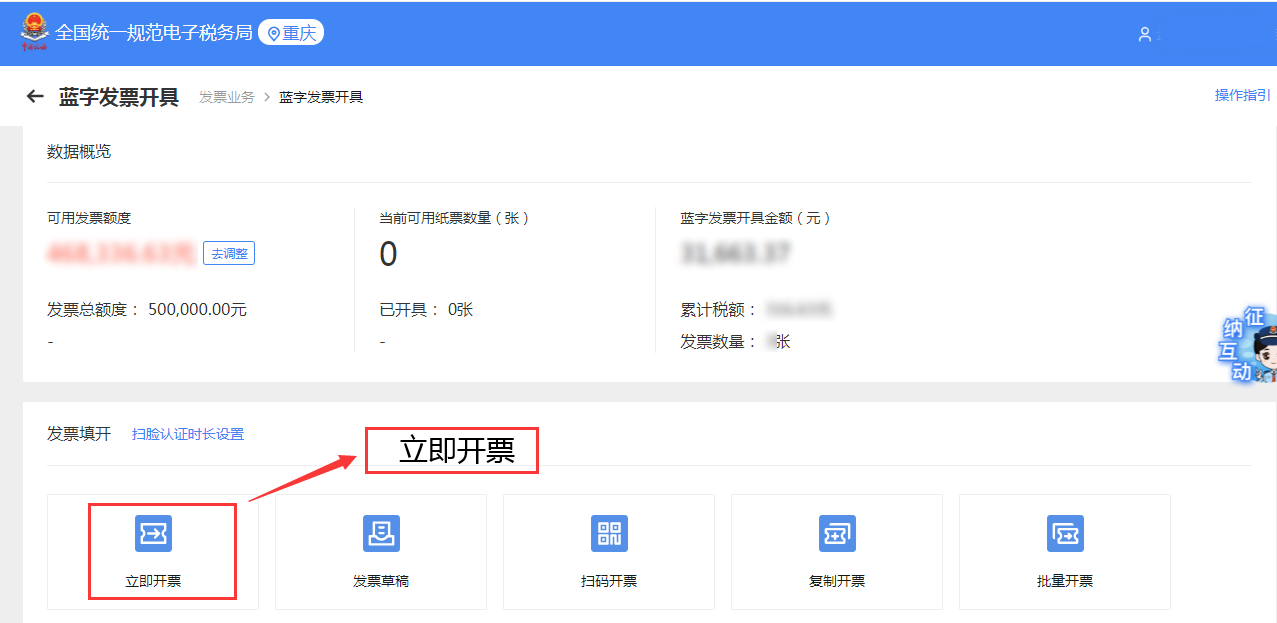This screenshot has height=623, width=1277.
Task: Select the 发票填开 section heading
Action: tap(79, 434)
